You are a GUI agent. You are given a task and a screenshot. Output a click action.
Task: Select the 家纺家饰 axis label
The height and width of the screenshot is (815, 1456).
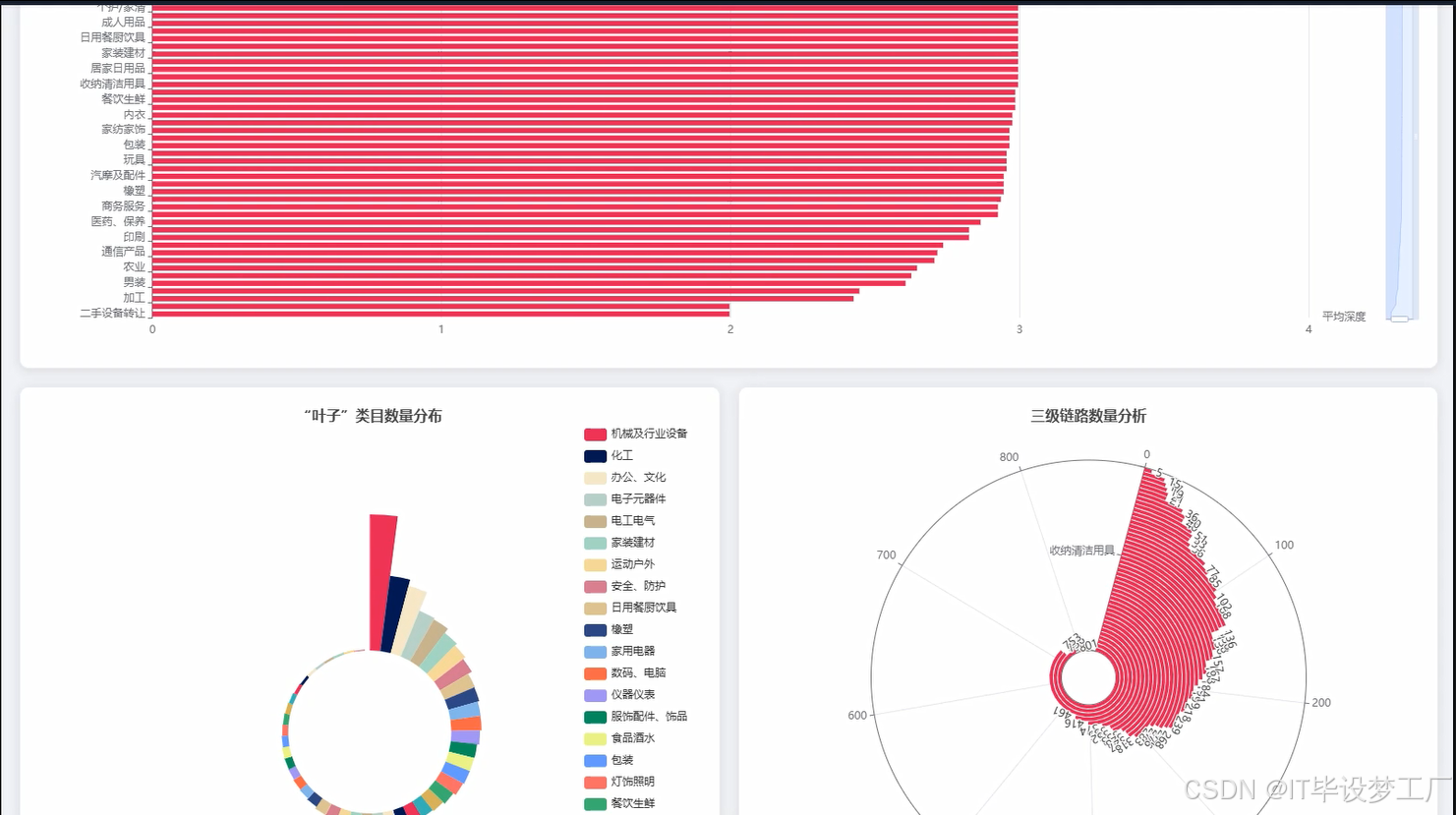(x=123, y=129)
